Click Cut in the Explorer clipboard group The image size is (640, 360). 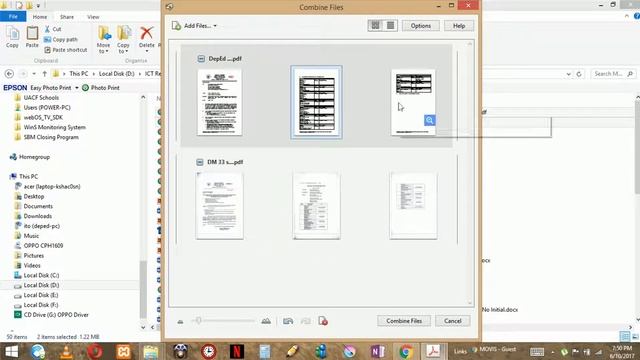(x=53, y=29)
